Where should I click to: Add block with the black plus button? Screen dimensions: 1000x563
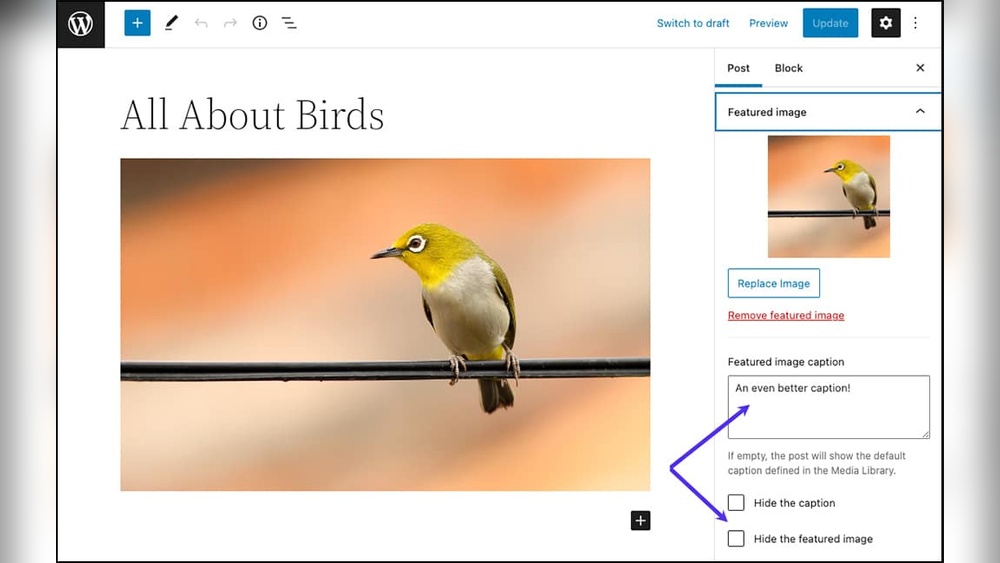pos(640,520)
